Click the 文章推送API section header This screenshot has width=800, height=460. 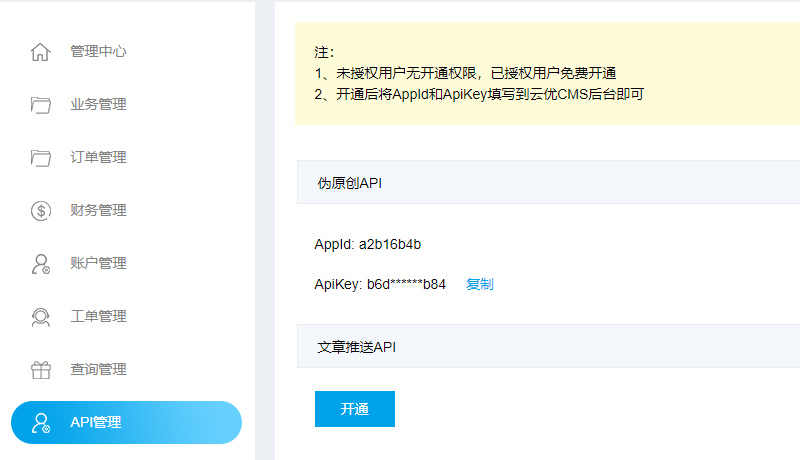357,347
